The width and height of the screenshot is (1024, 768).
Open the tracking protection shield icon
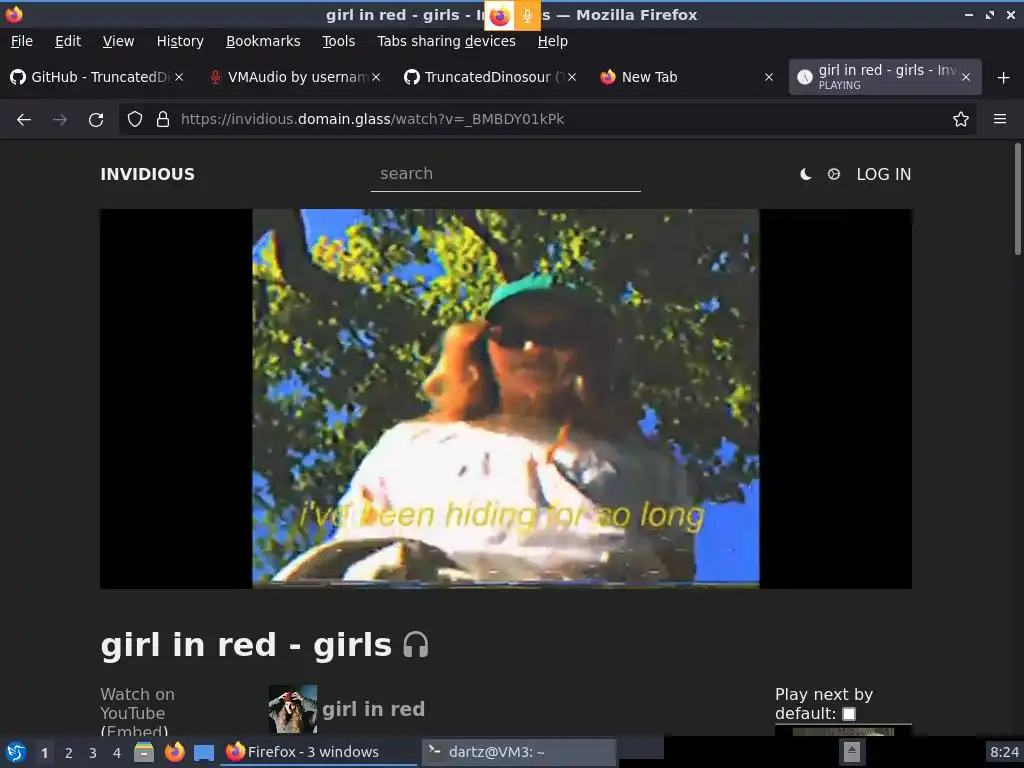[135, 120]
